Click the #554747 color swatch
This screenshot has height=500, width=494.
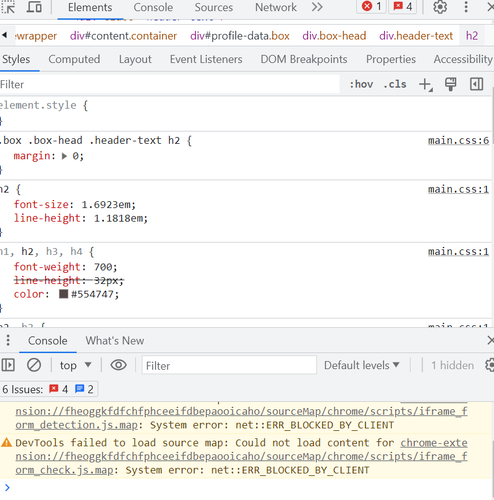click(63, 294)
